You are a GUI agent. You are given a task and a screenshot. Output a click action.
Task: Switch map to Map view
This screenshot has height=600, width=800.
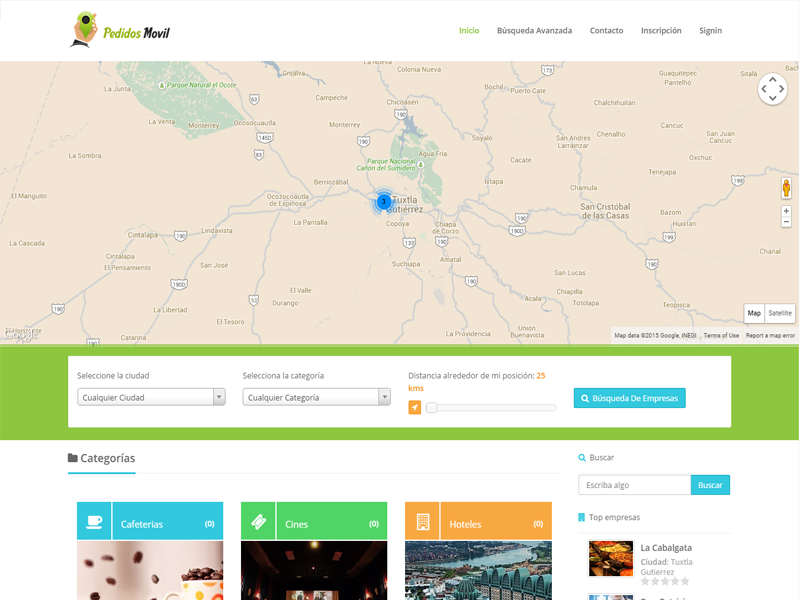(x=754, y=313)
